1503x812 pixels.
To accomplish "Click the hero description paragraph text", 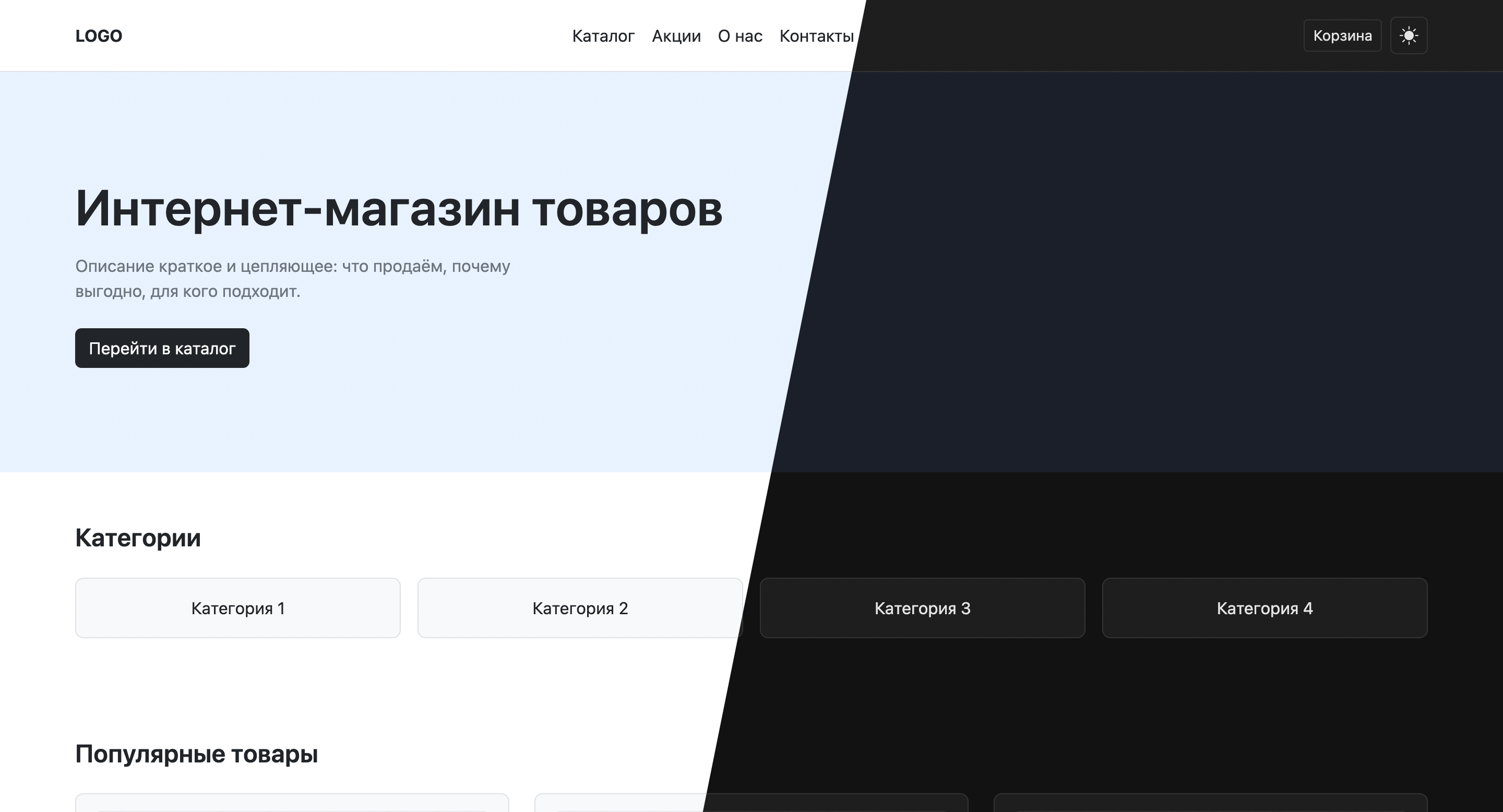I will 292,278.
